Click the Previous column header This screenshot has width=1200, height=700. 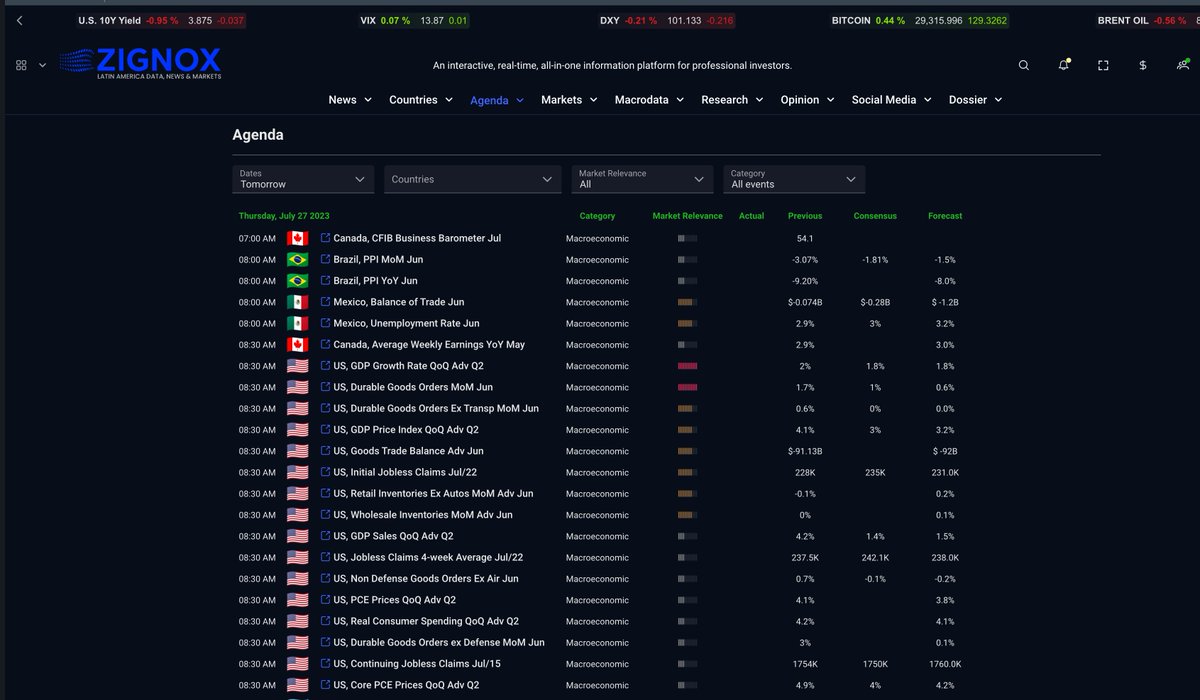point(805,216)
